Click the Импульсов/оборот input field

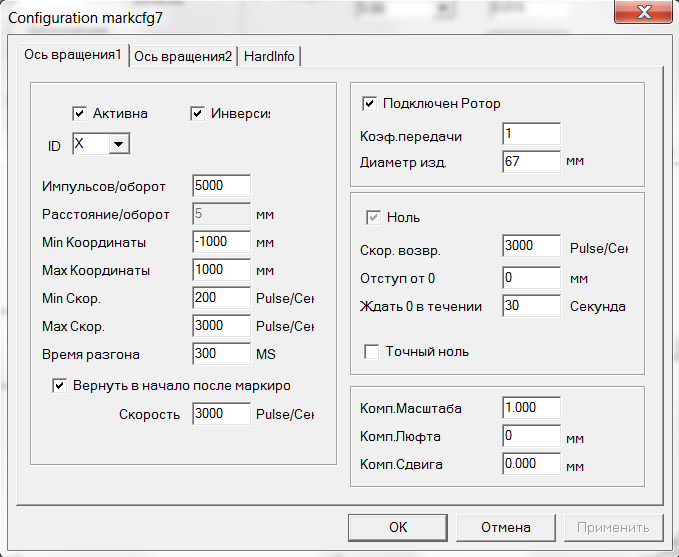pyautogui.click(x=220, y=186)
